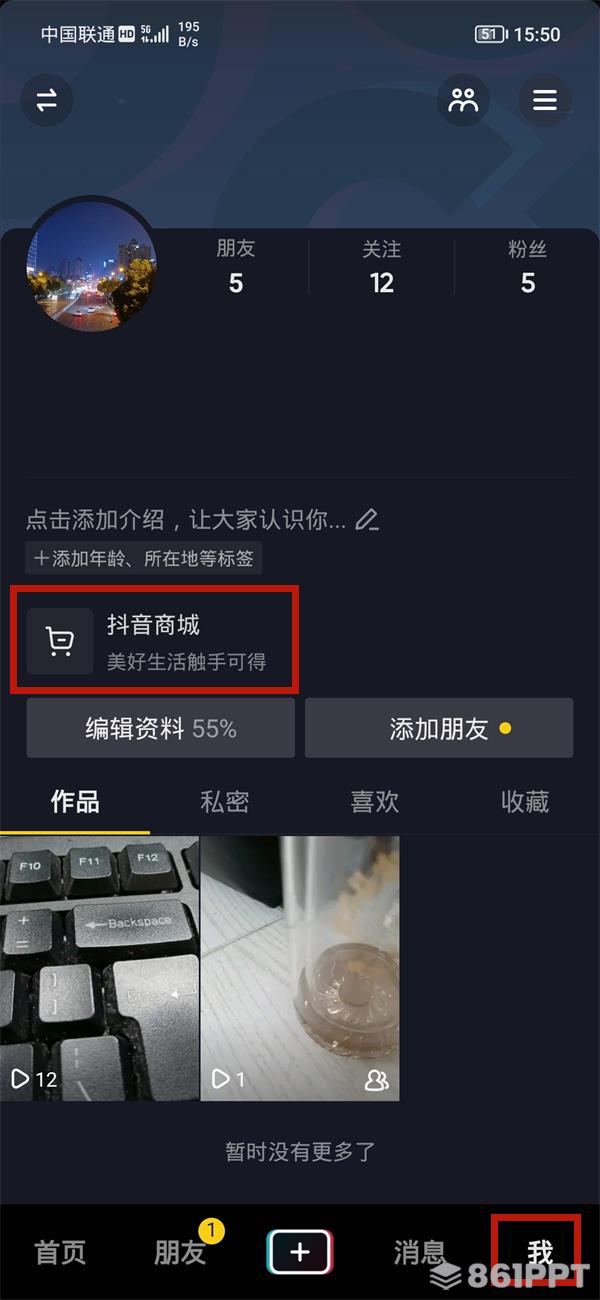Open 消息 in bottom navigation
The height and width of the screenshot is (1300, 600).
coord(419,1252)
